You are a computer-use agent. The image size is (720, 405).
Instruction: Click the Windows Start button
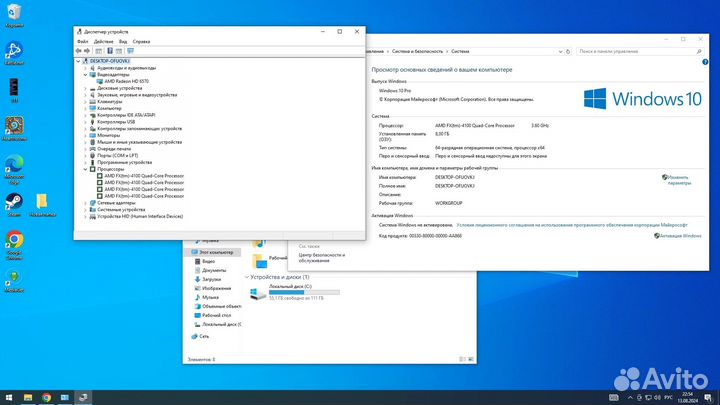click(x=8, y=397)
